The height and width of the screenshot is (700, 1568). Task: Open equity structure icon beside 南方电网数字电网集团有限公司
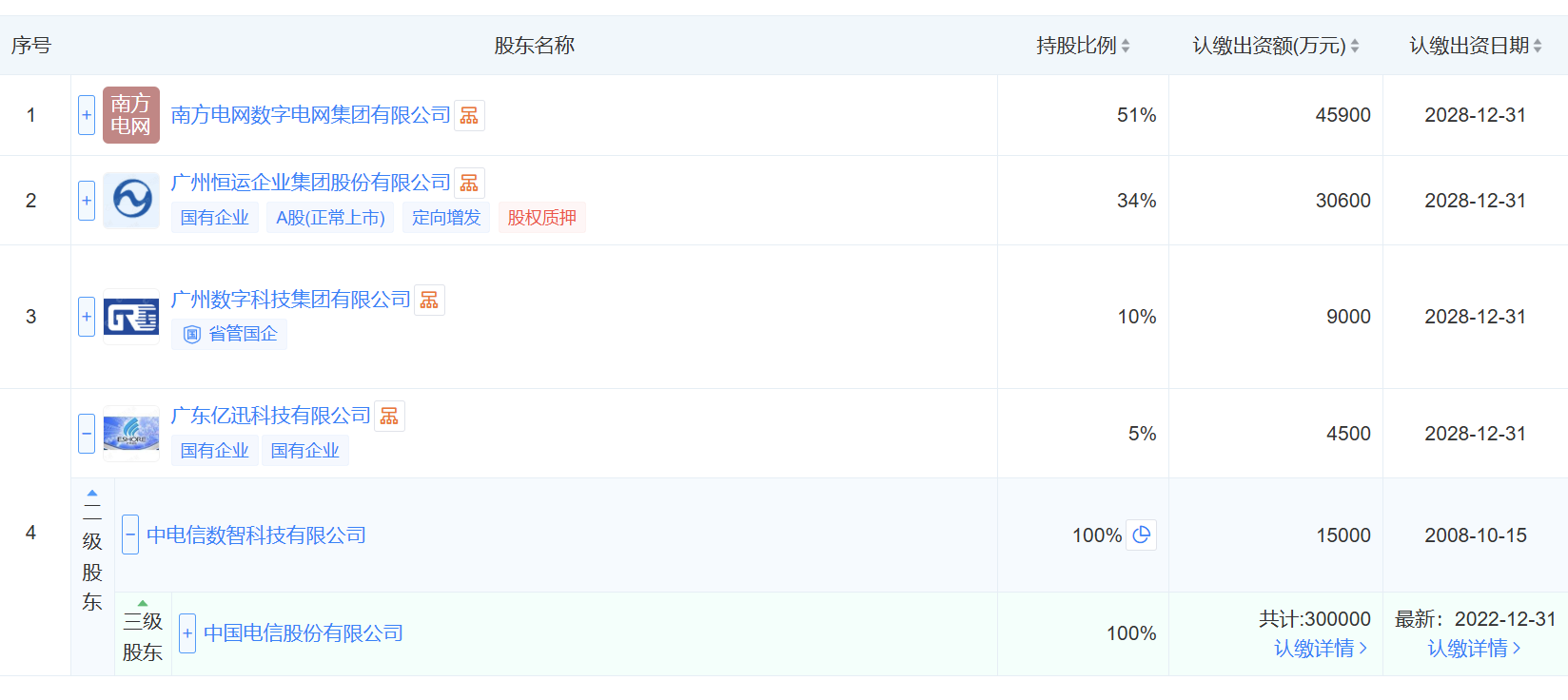[469, 115]
